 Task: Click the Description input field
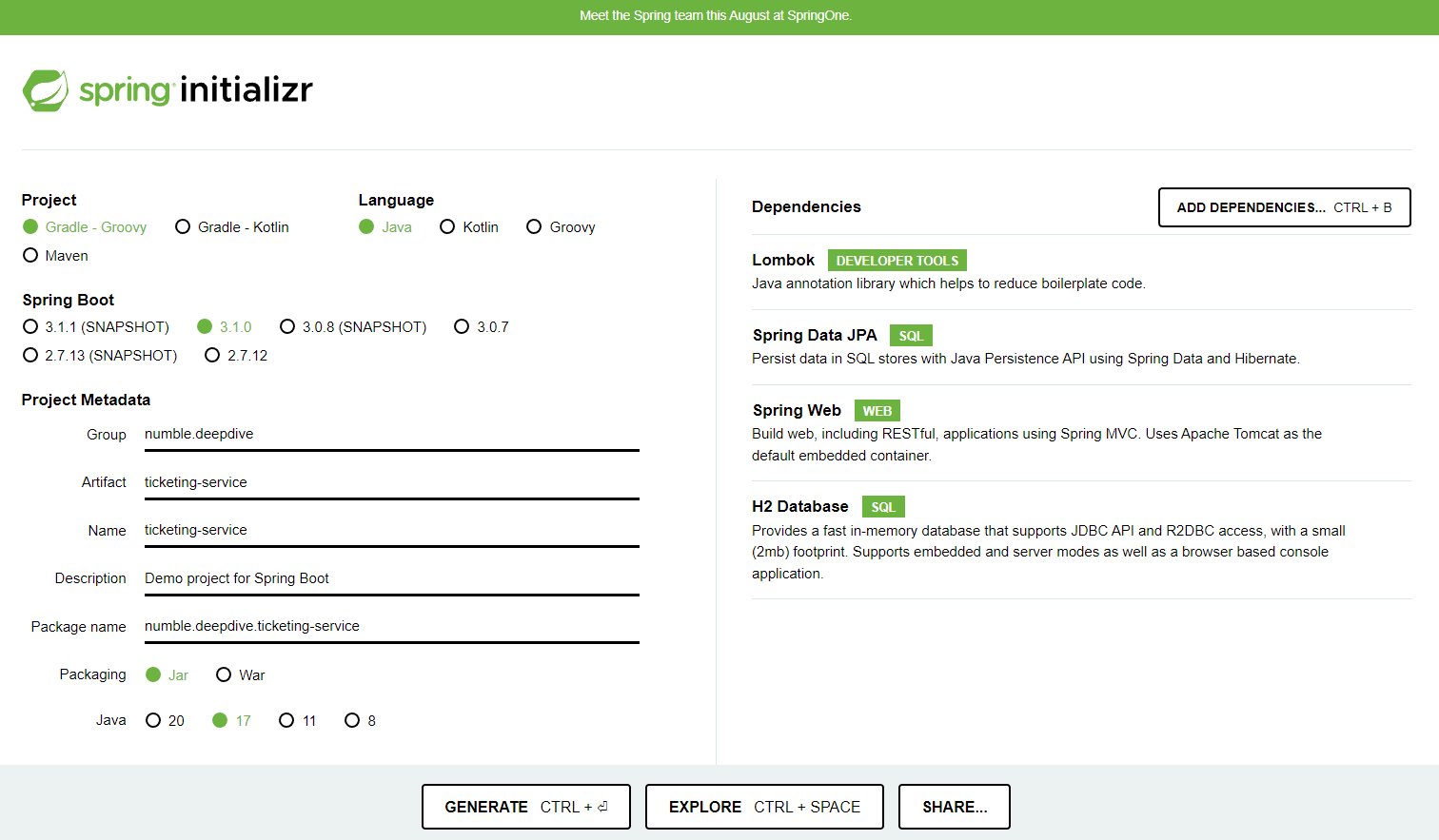pyautogui.click(x=392, y=578)
